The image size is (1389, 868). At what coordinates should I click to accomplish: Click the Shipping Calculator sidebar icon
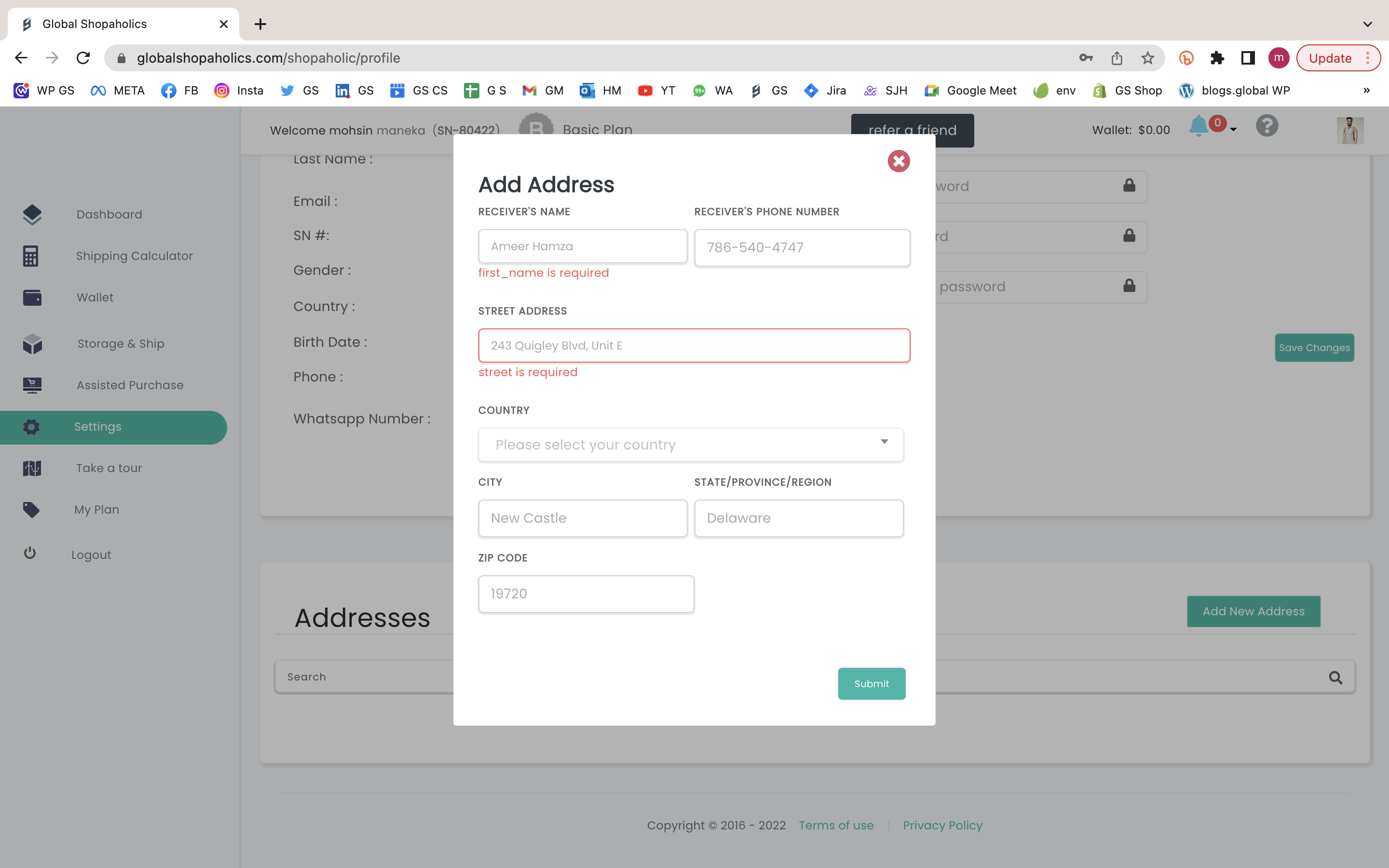(31, 256)
